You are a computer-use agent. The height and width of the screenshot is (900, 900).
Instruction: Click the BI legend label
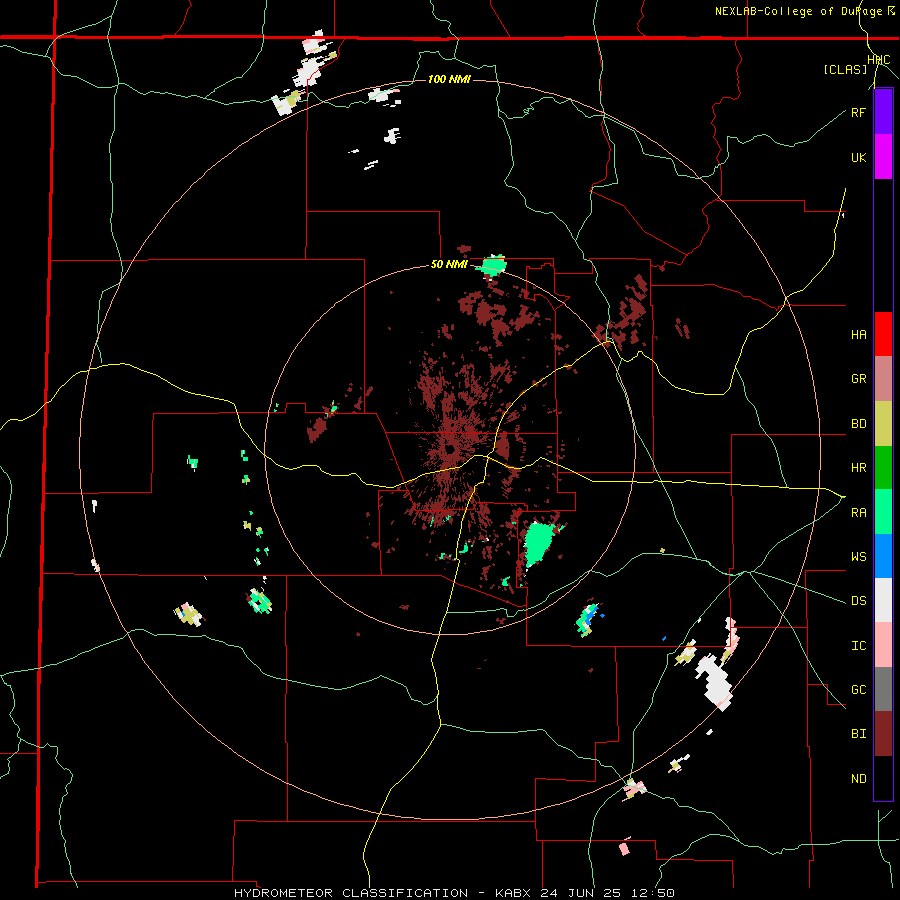pyautogui.click(x=858, y=734)
